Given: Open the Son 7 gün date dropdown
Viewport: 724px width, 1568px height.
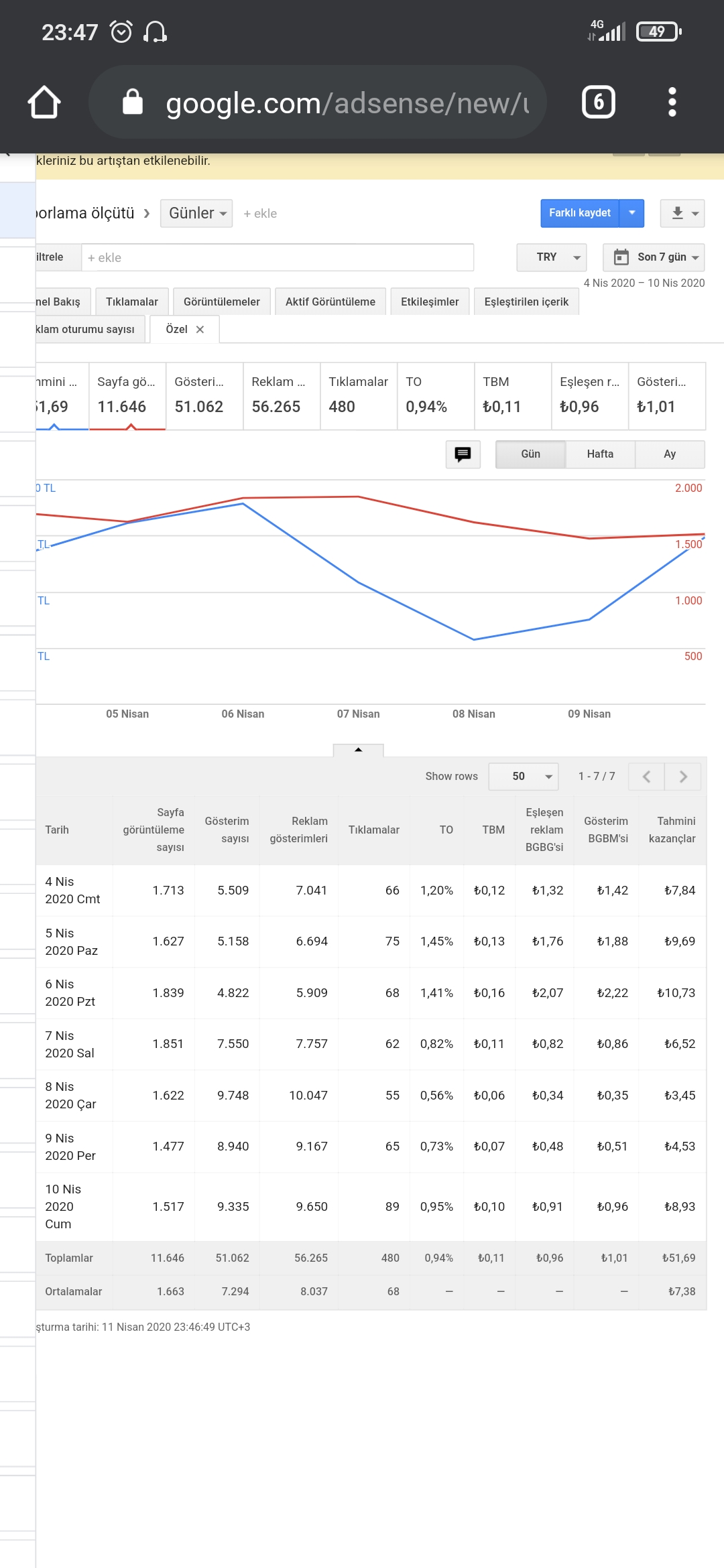Looking at the screenshot, I should click(x=654, y=257).
